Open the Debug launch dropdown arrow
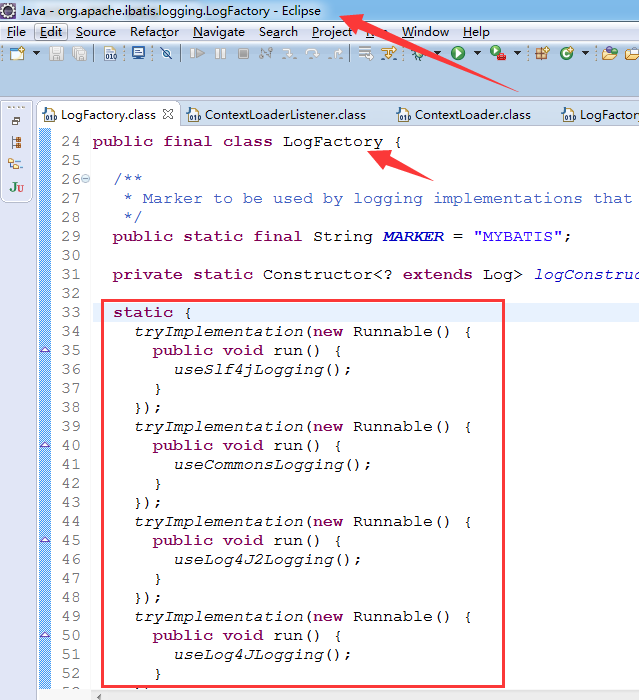Screen dimensions: 639x700 [x=438, y=54]
